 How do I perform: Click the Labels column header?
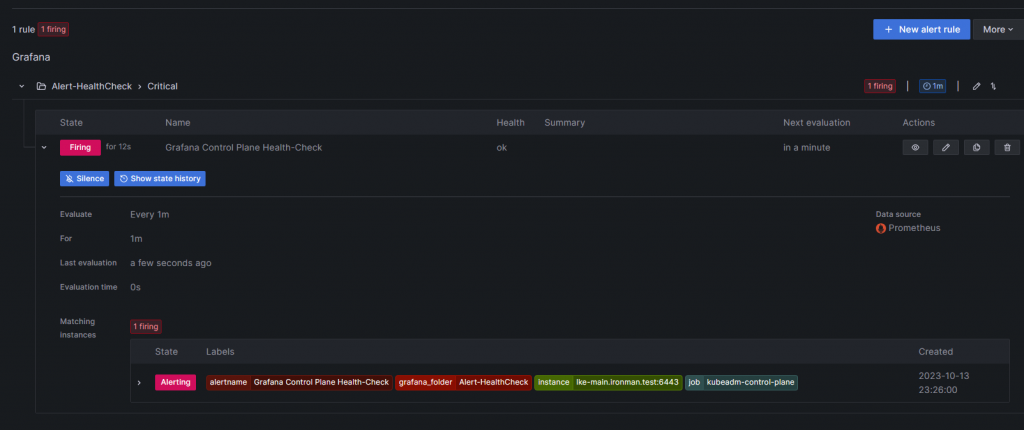[x=220, y=352]
